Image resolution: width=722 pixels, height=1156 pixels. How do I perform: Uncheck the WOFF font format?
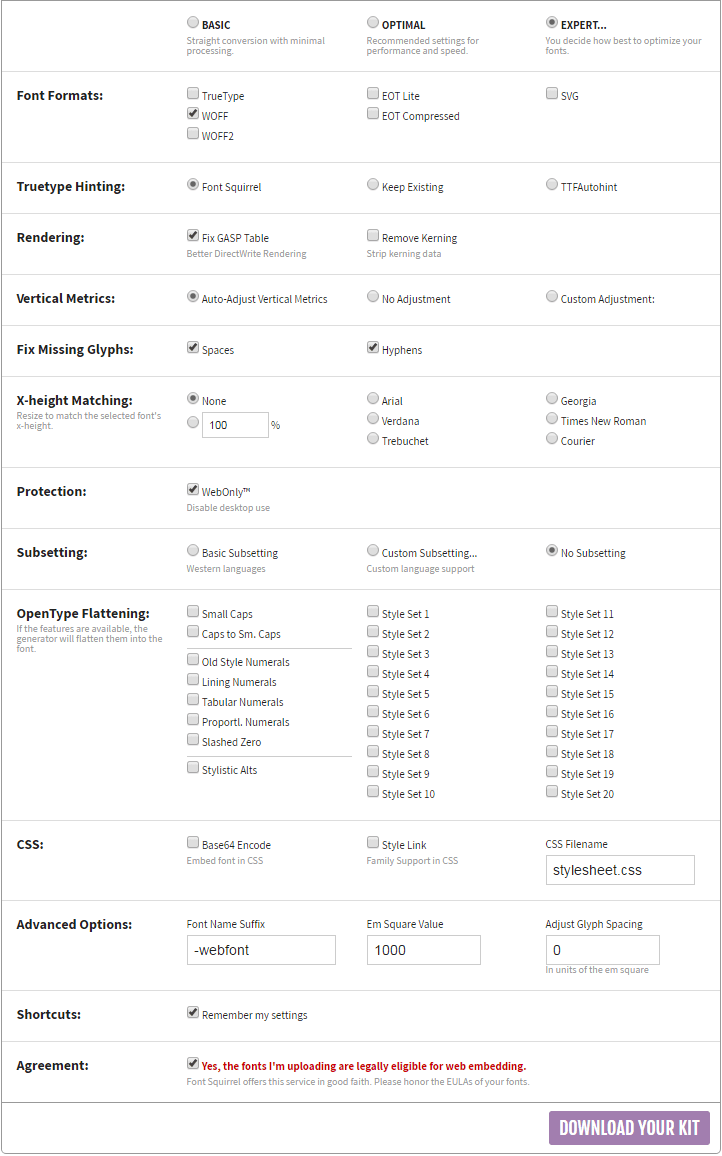[x=192, y=114]
